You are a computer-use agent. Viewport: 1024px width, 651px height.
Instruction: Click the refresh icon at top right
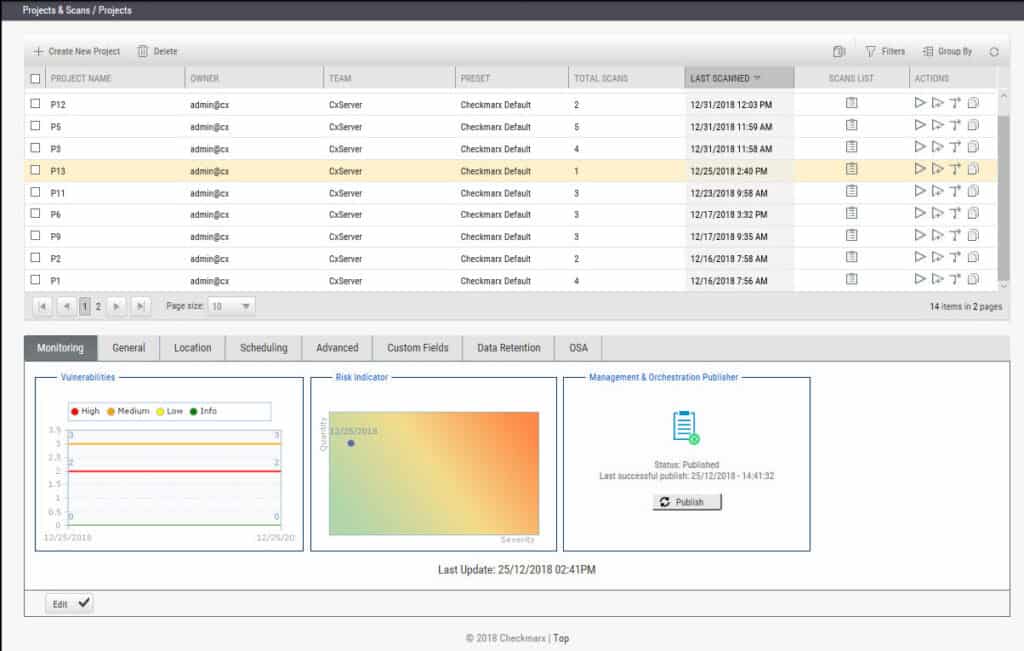[x=996, y=50]
